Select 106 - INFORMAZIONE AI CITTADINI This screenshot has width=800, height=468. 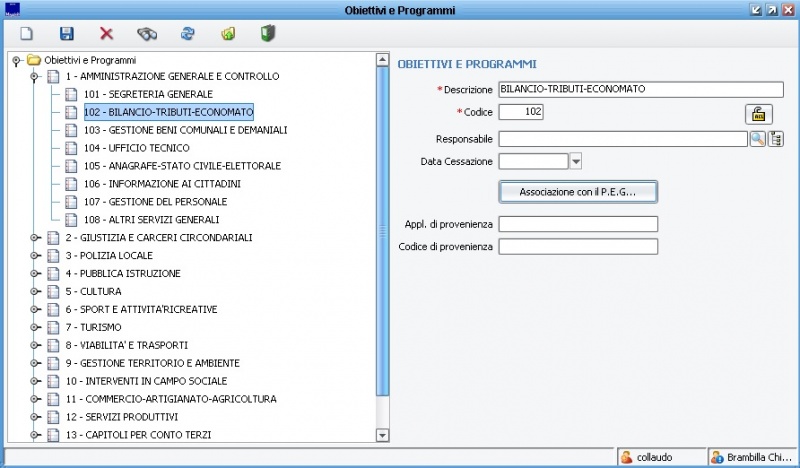coord(162,184)
